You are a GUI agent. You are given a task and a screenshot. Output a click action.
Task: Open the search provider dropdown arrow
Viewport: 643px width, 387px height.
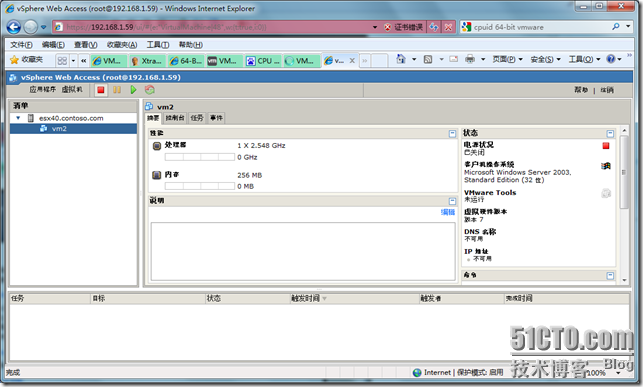pos(628,27)
